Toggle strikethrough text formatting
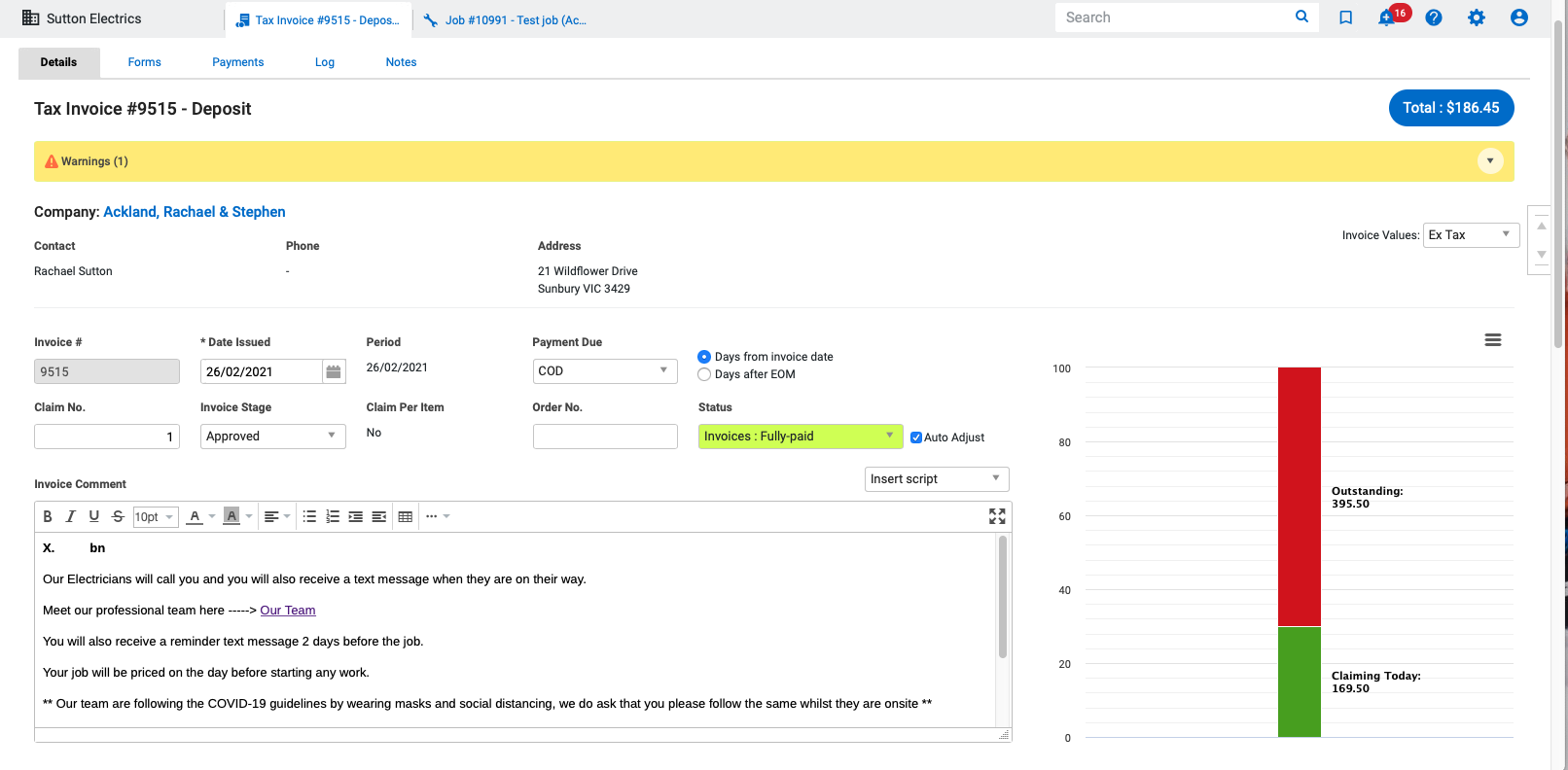 pos(118,516)
